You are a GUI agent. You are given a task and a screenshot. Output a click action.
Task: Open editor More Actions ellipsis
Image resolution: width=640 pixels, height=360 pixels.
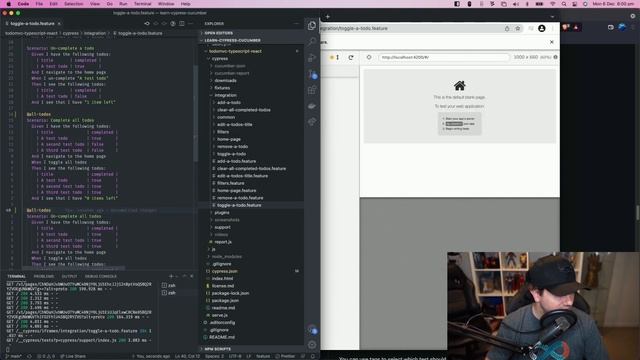(191, 24)
